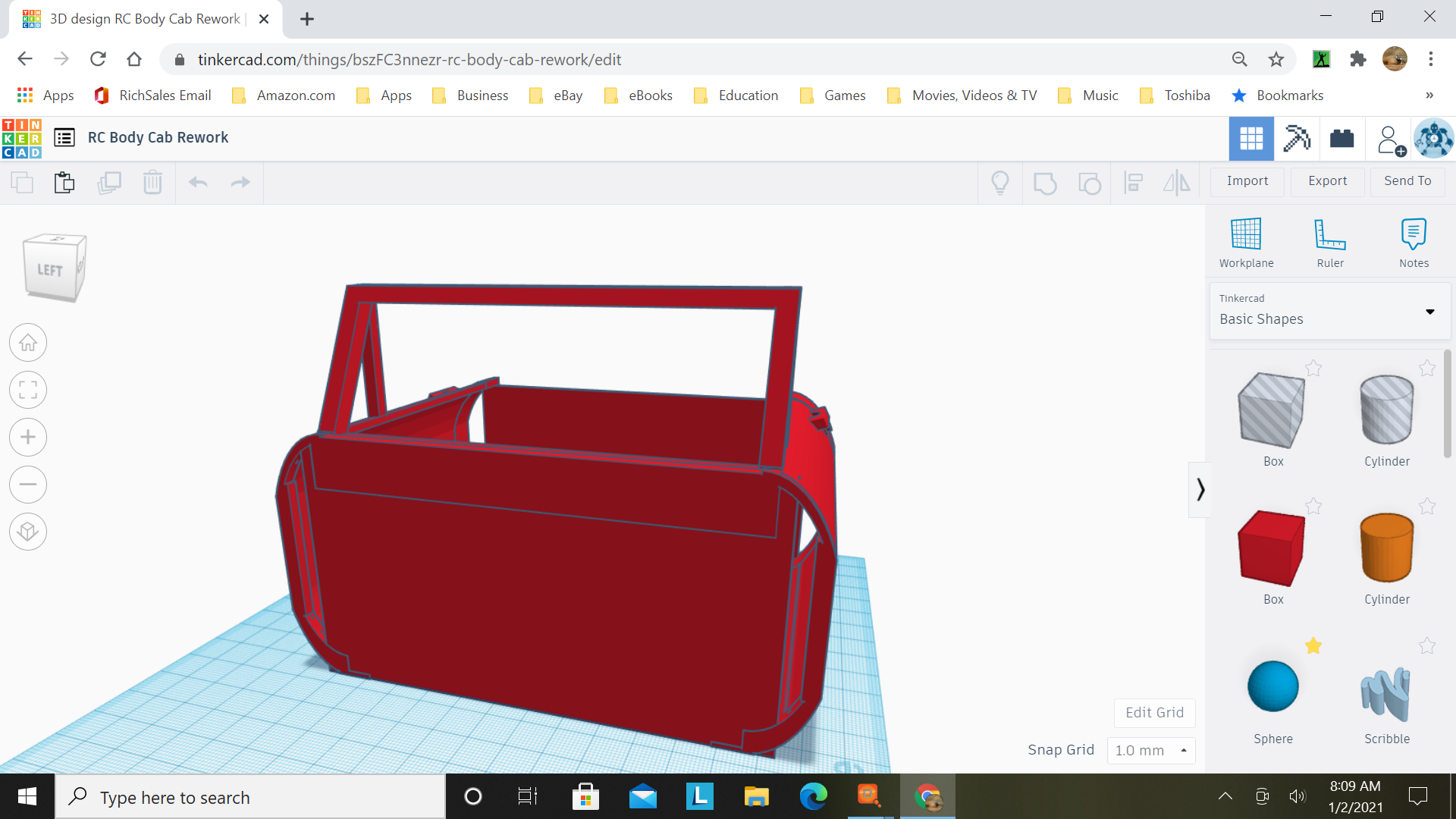
Task: Switch to Lego Bricks view
Action: pyautogui.click(x=1341, y=139)
